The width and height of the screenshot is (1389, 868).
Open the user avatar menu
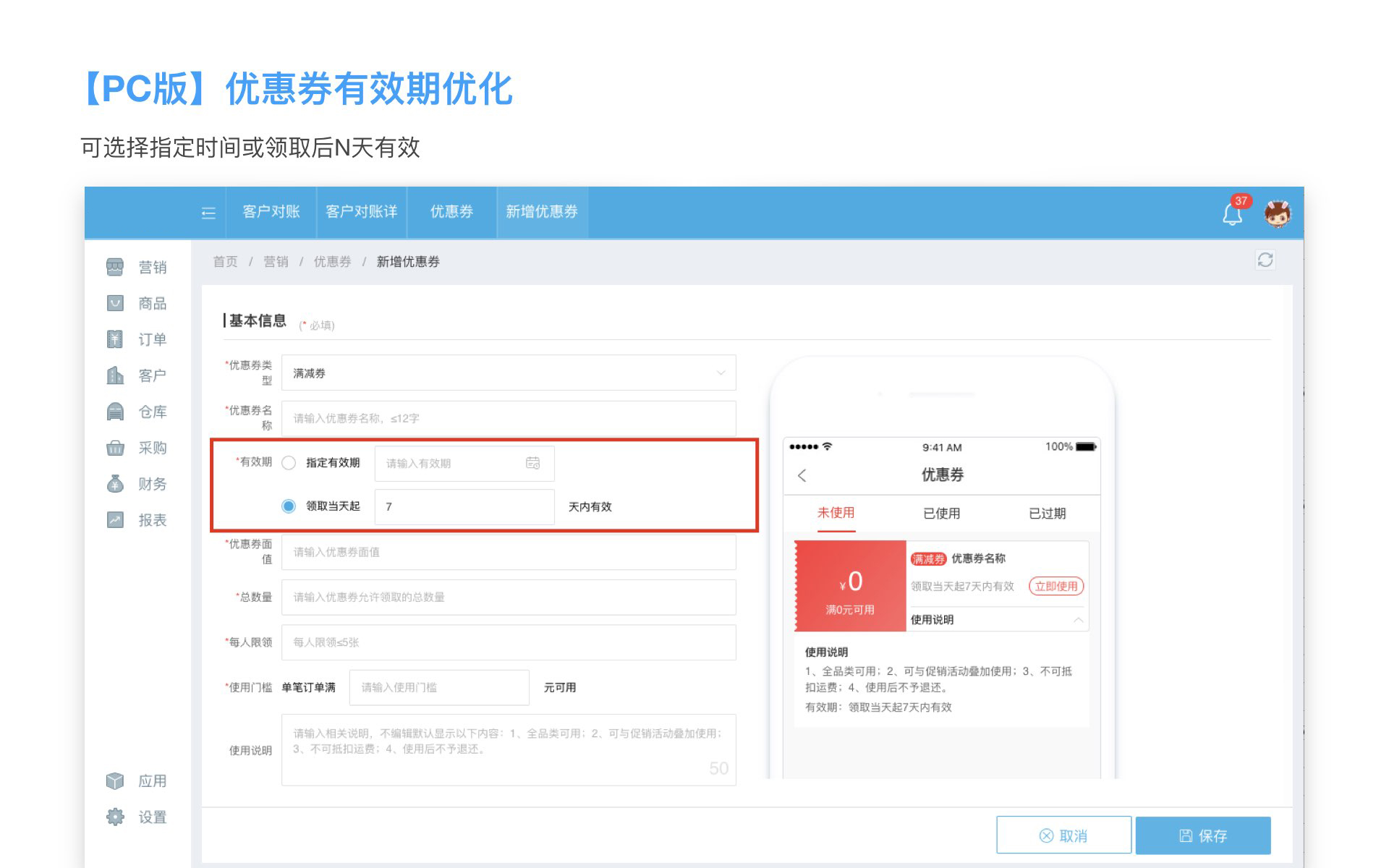point(1278,213)
